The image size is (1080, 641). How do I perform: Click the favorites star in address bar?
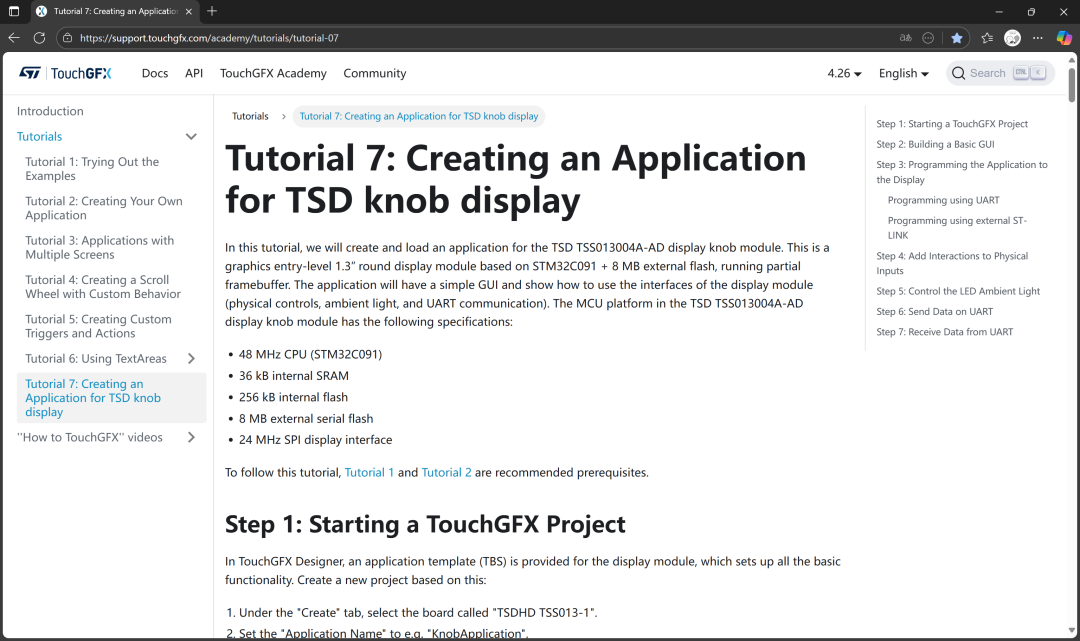pos(957,38)
